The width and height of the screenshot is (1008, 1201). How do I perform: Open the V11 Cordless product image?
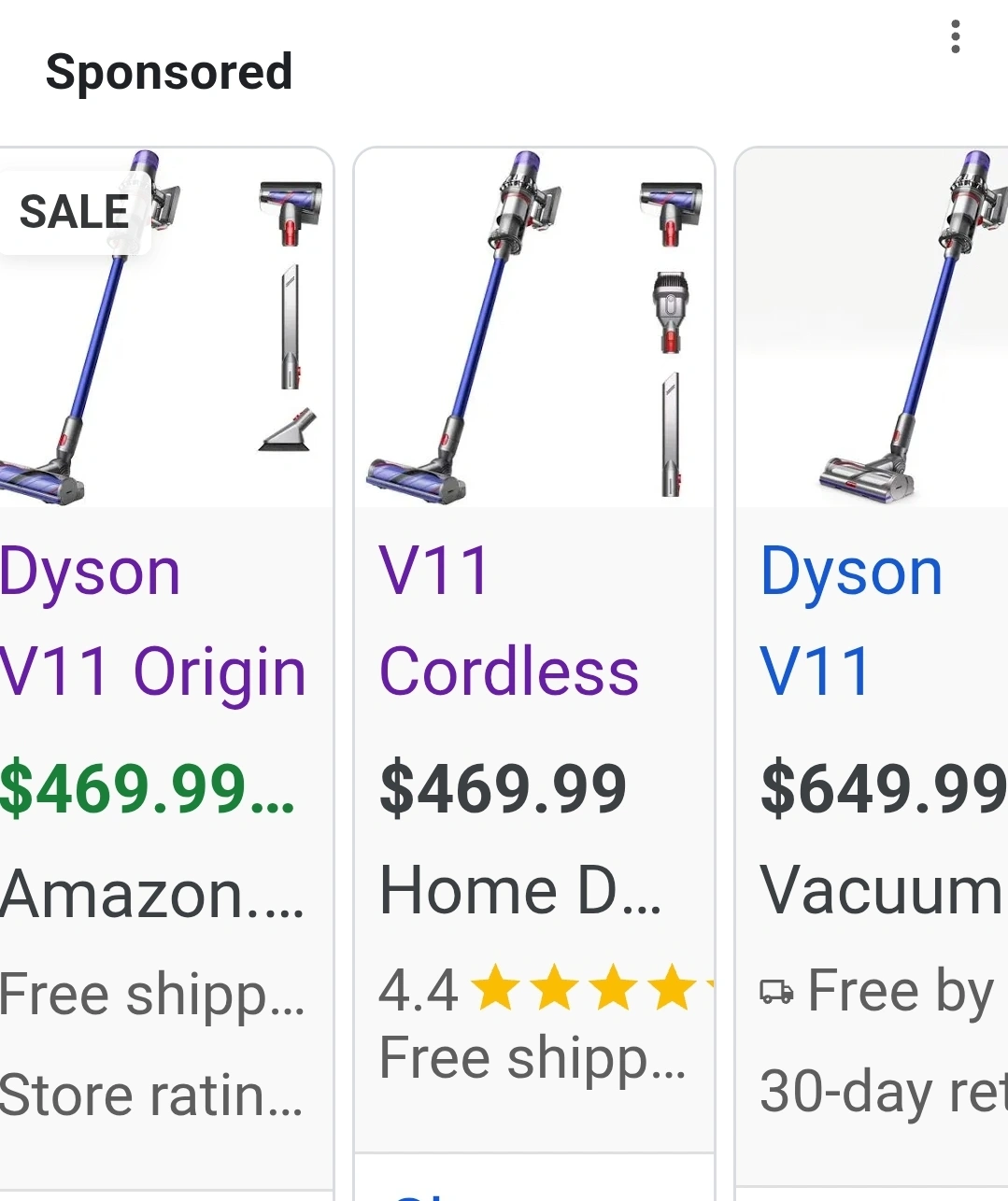pos(534,327)
